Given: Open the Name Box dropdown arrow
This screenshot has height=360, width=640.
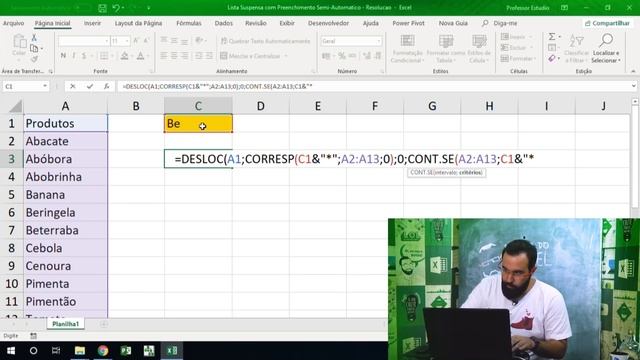Looking at the screenshot, I should (45, 86).
